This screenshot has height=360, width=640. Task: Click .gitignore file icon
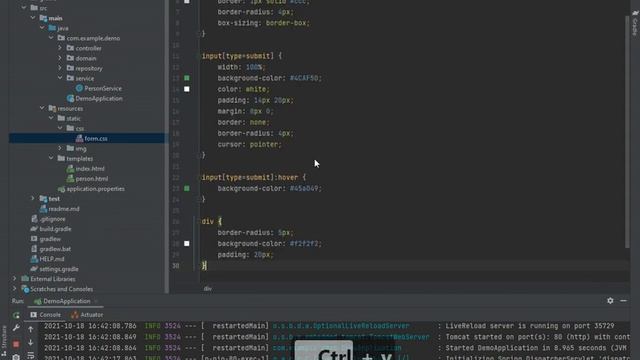point(34,219)
